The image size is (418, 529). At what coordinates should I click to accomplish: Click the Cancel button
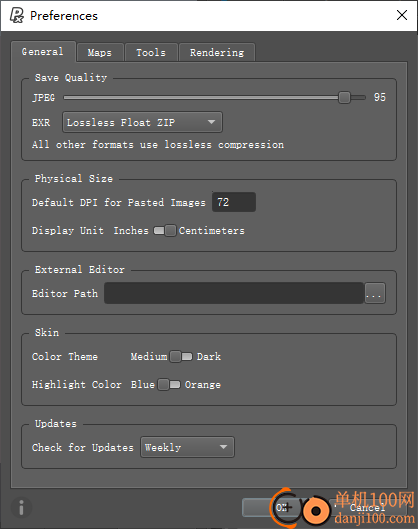point(367,507)
